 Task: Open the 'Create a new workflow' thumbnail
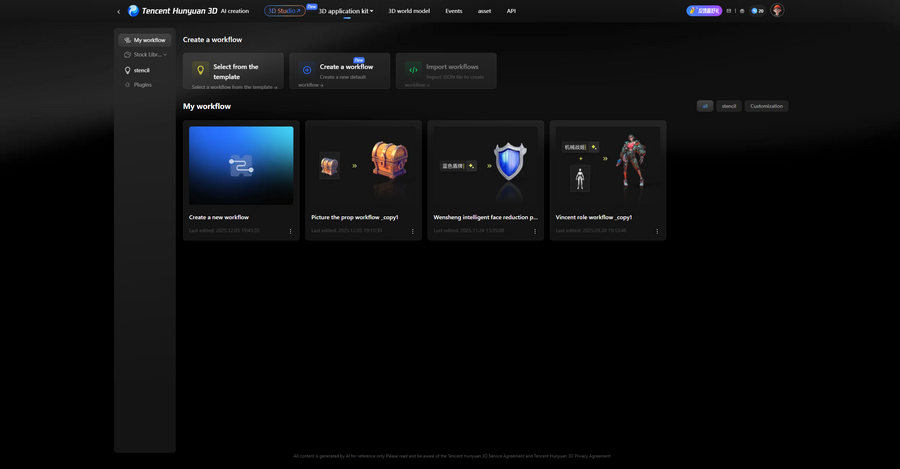pos(241,165)
